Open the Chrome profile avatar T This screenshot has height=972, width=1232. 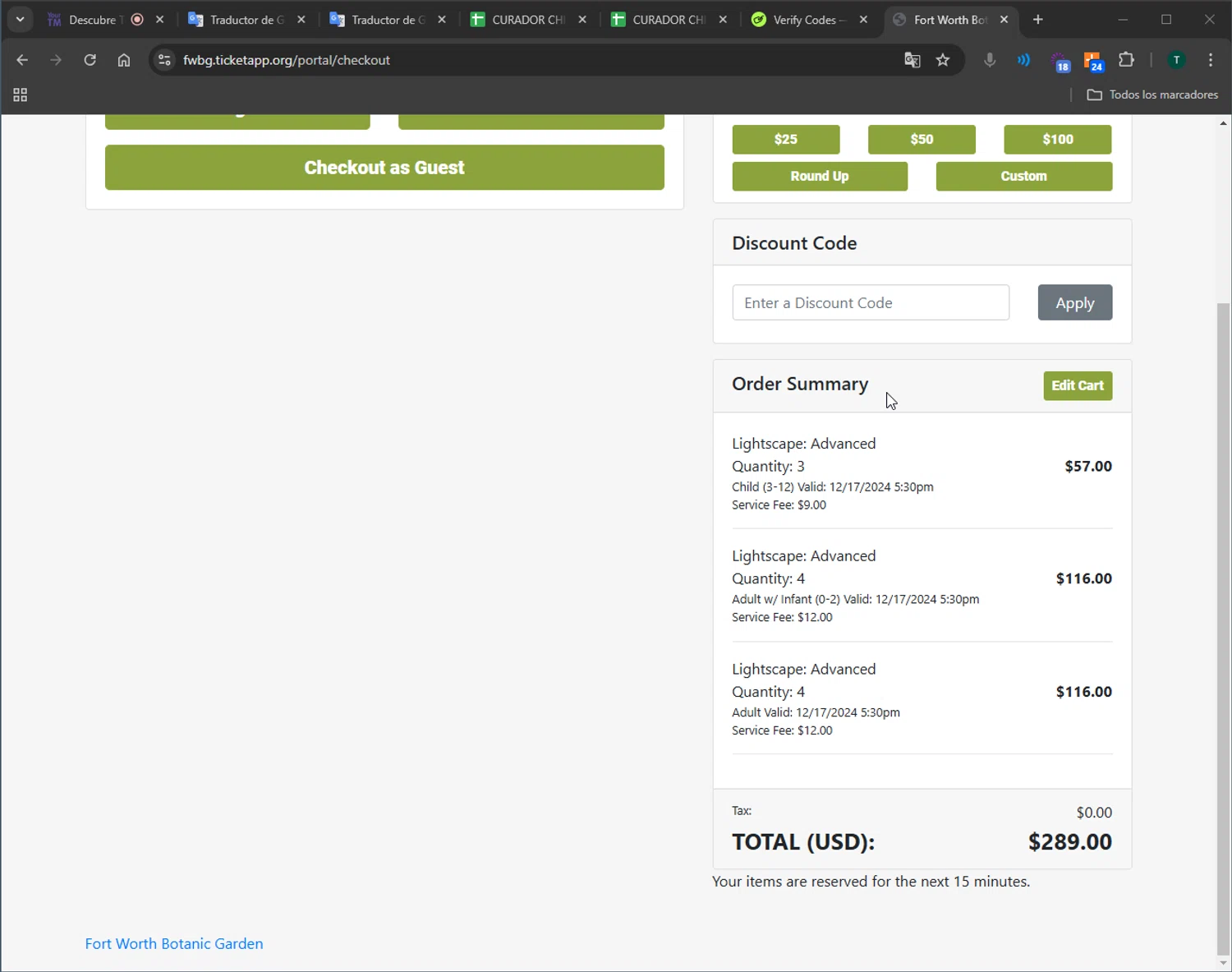pos(1177,60)
